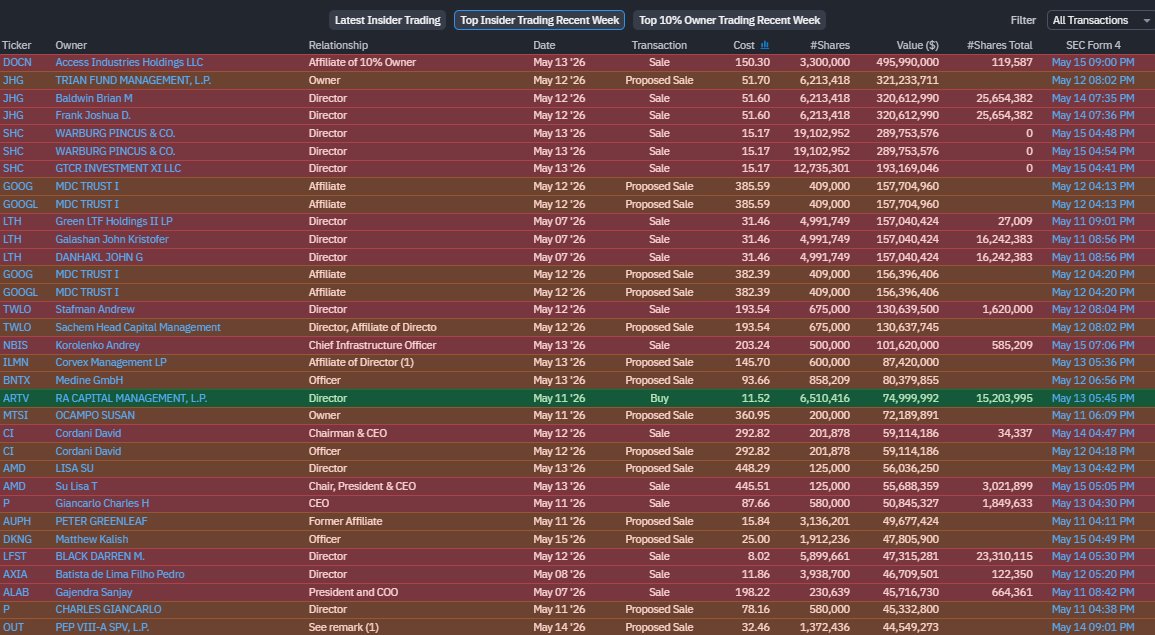Open DKNG ticker link
Viewport: 1155px width, 635px height.
pyautogui.click(x=17, y=539)
